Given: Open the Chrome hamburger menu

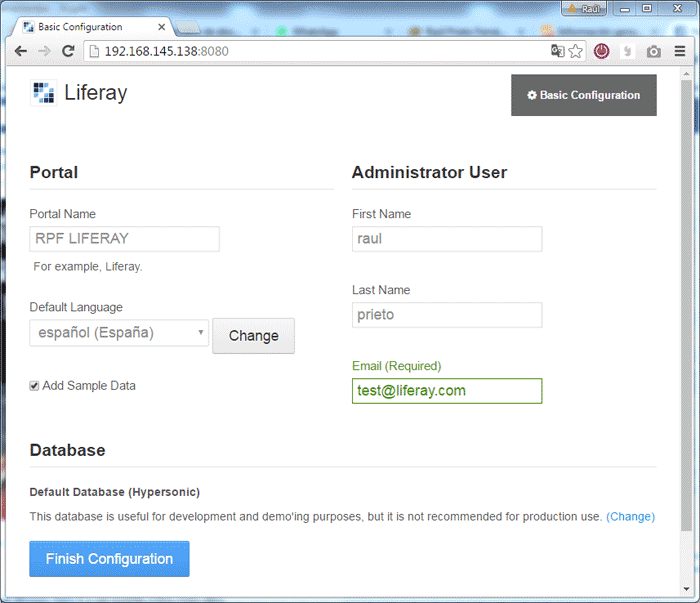Looking at the screenshot, I should coord(680,51).
